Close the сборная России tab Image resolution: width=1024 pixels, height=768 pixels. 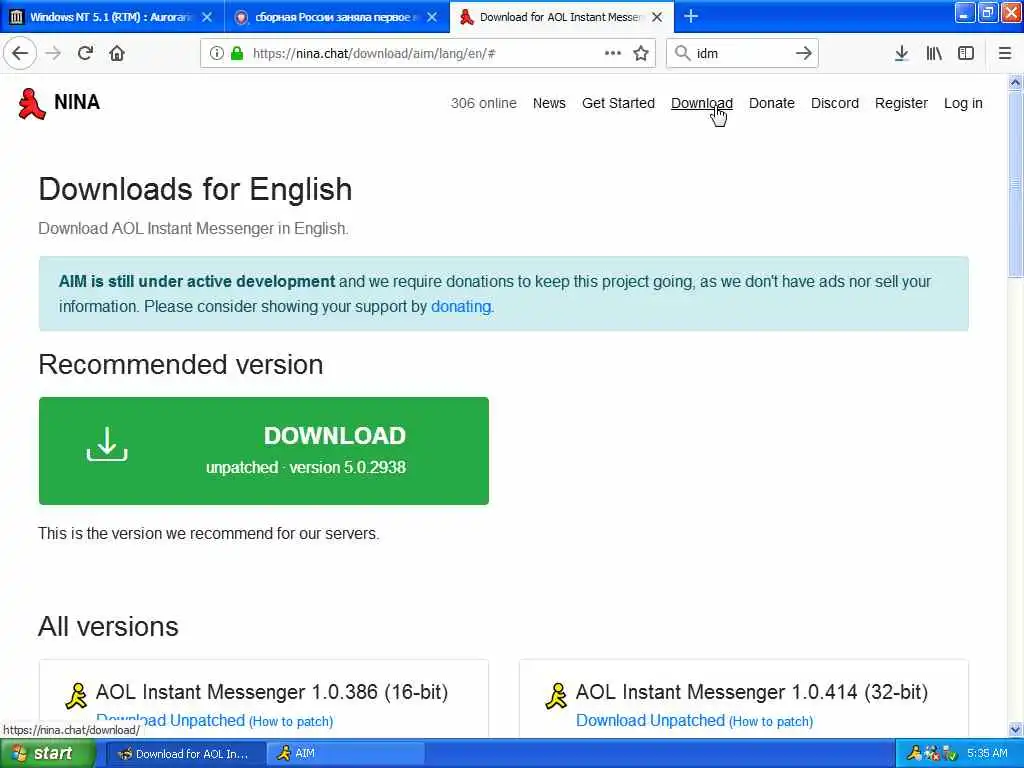click(432, 17)
